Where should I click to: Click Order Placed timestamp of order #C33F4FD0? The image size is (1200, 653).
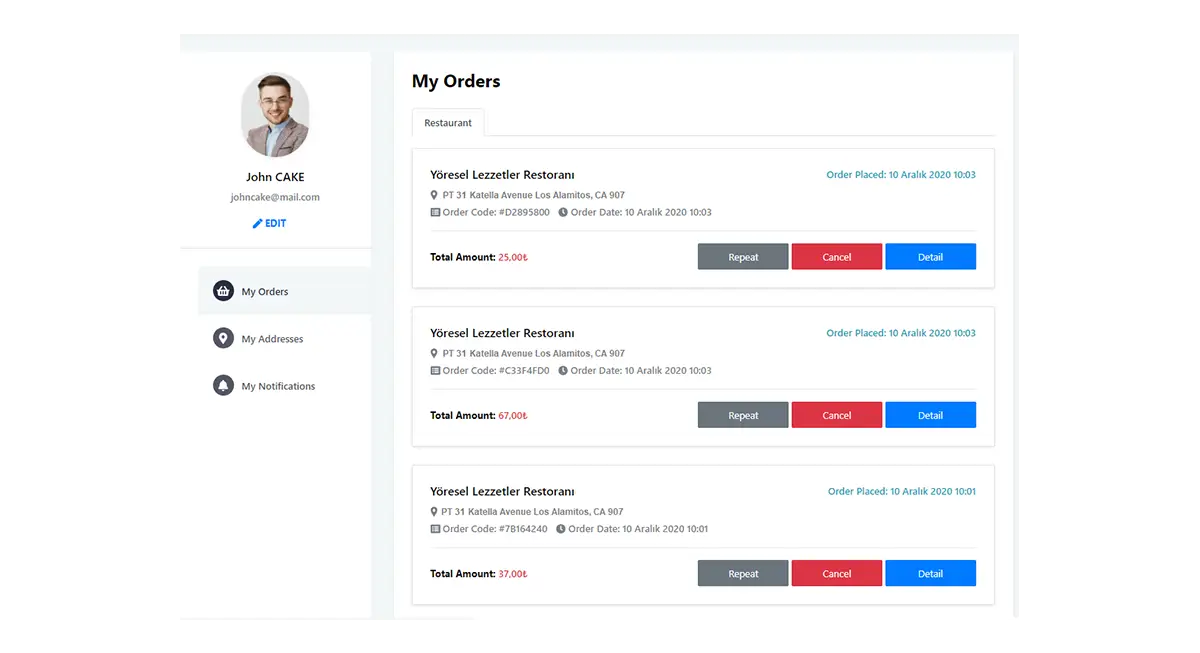(901, 333)
